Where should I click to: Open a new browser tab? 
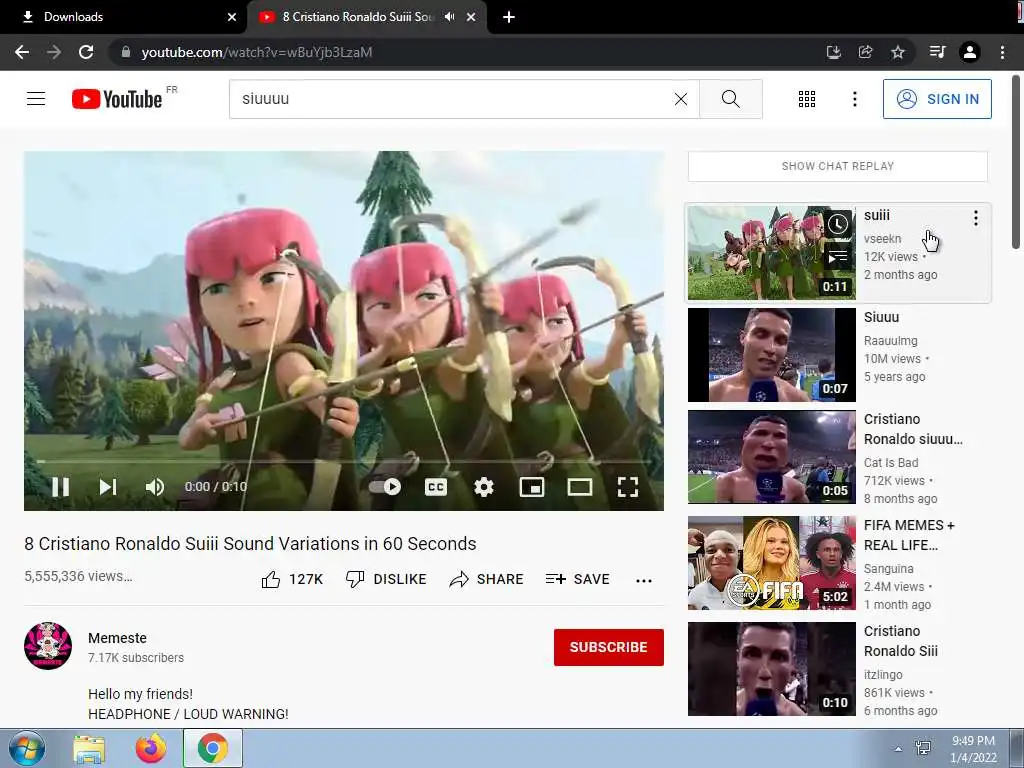click(x=509, y=17)
